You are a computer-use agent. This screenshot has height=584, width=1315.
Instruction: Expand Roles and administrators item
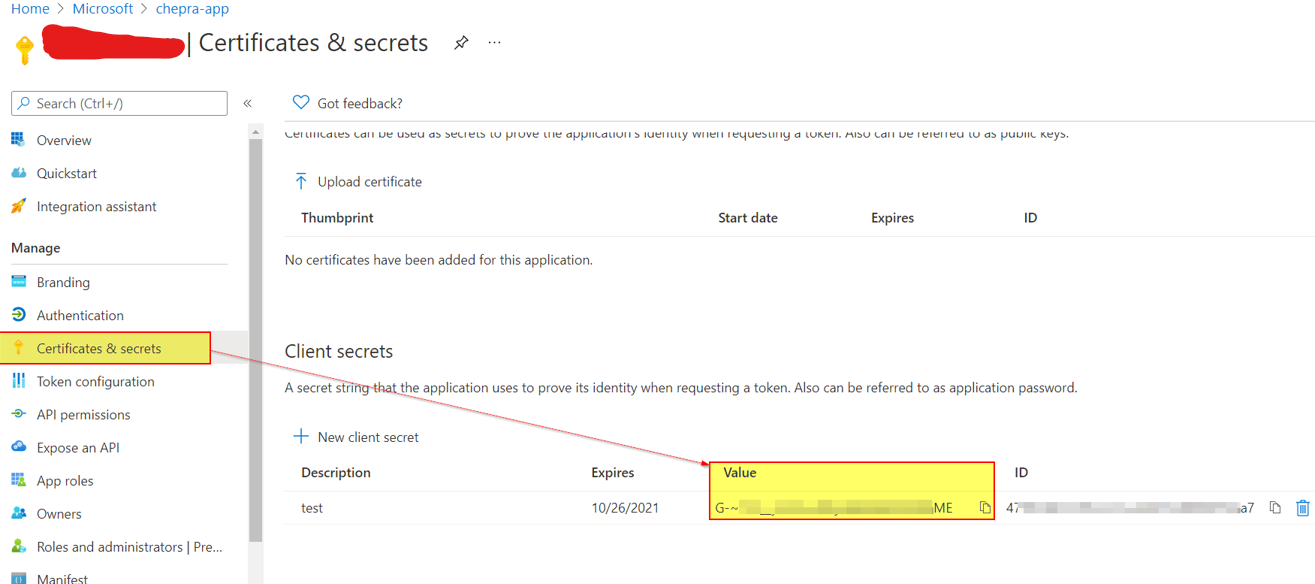pos(130,547)
